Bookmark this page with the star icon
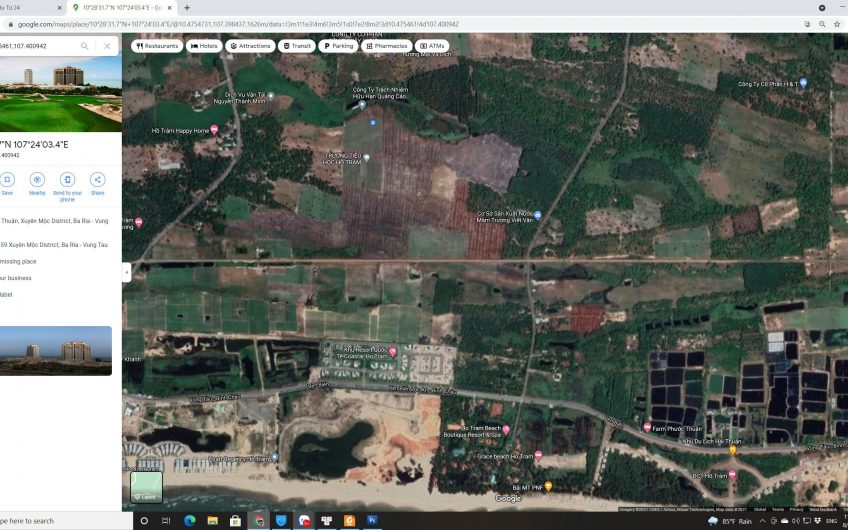This screenshot has width=848, height=530. [837, 24]
